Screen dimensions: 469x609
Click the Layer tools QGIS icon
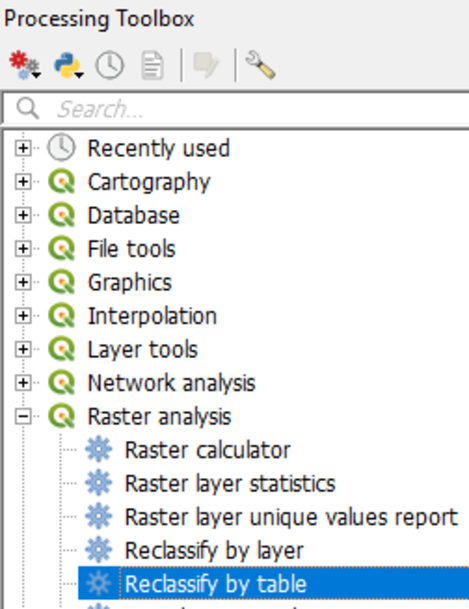pos(61,349)
